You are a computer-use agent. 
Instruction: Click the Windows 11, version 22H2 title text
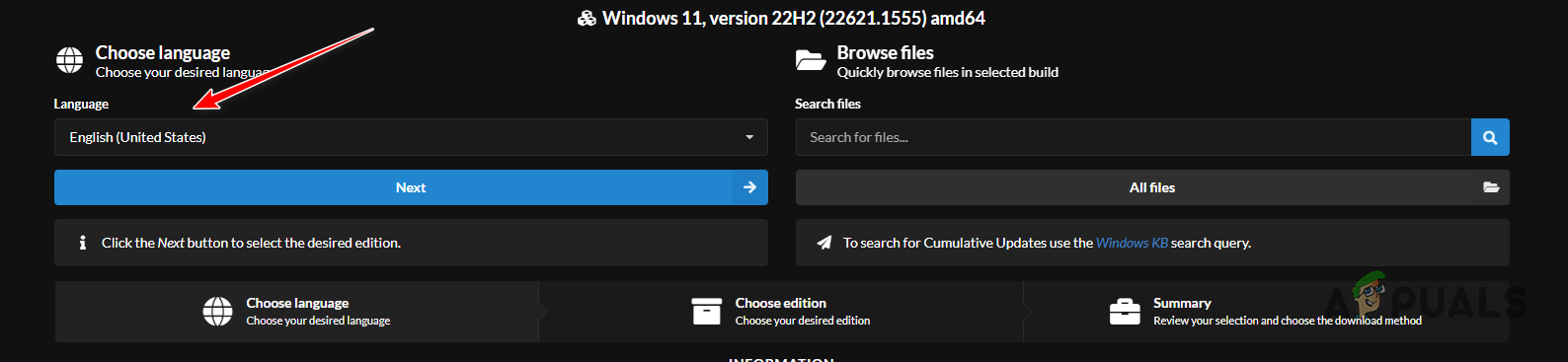794,19
